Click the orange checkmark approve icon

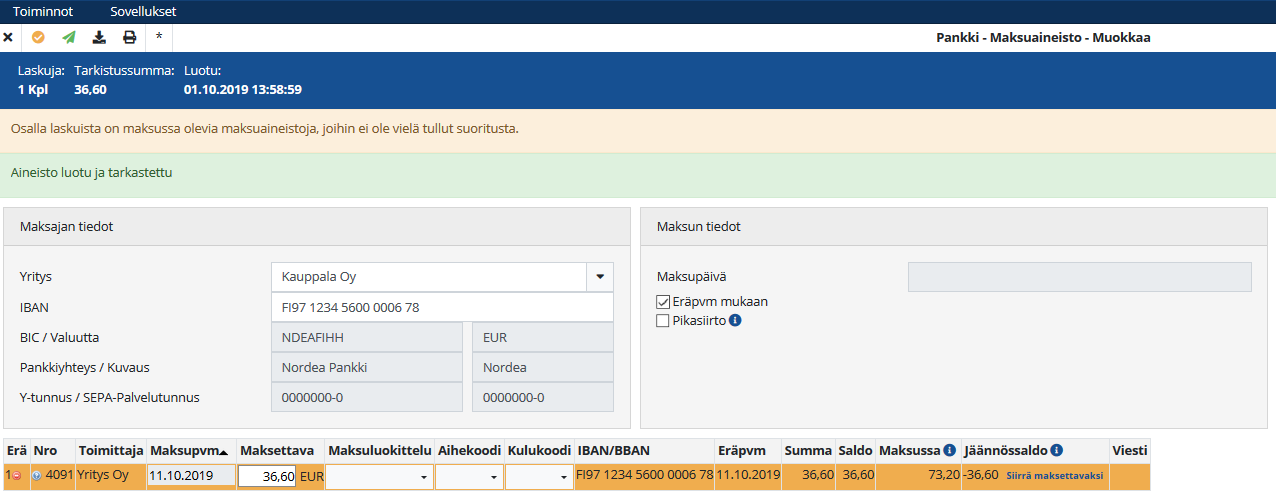pyautogui.click(x=38, y=38)
